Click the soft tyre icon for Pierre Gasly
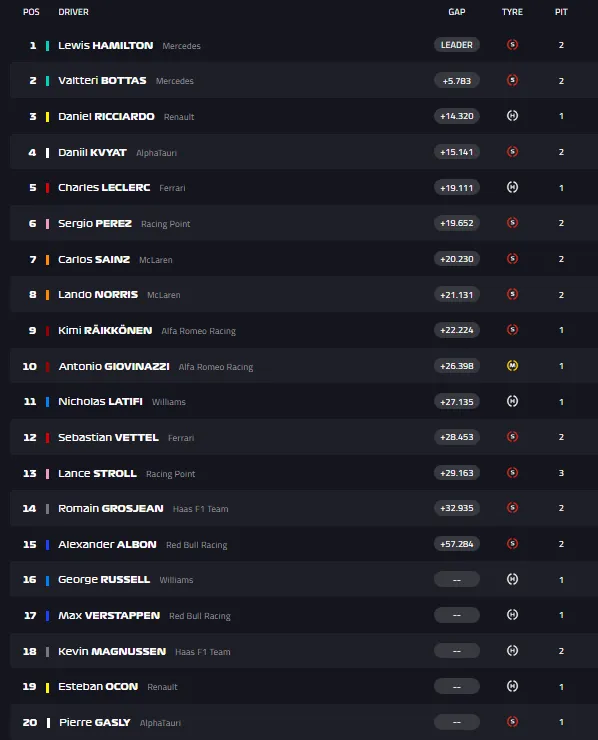 (512, 722)
